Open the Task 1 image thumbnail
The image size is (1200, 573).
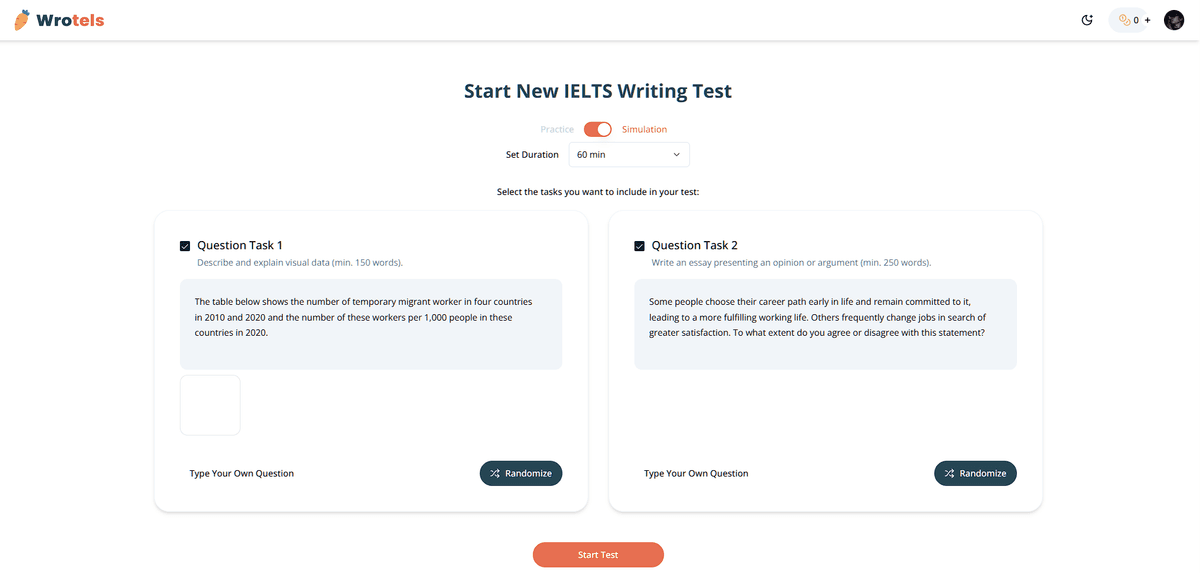[210, 405]
